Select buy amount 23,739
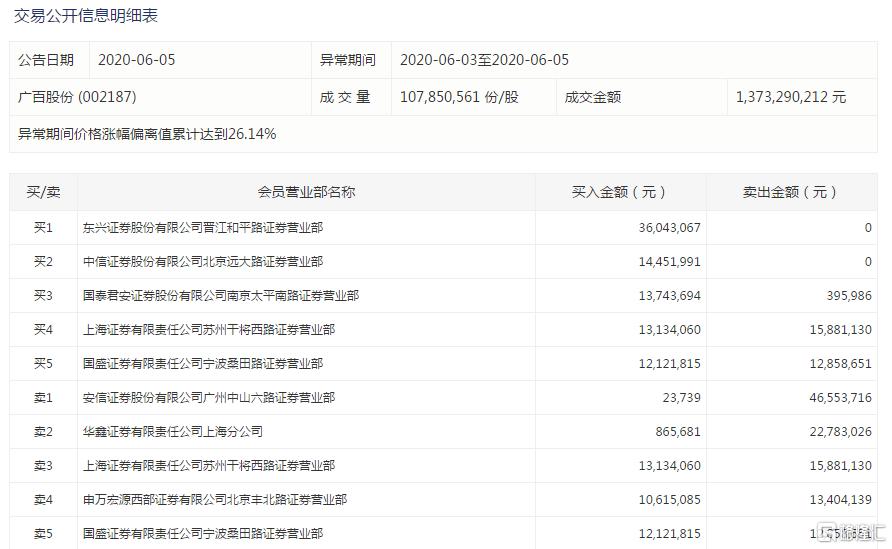This screenshot has height=549, width=892. click(x=682, y=398)
